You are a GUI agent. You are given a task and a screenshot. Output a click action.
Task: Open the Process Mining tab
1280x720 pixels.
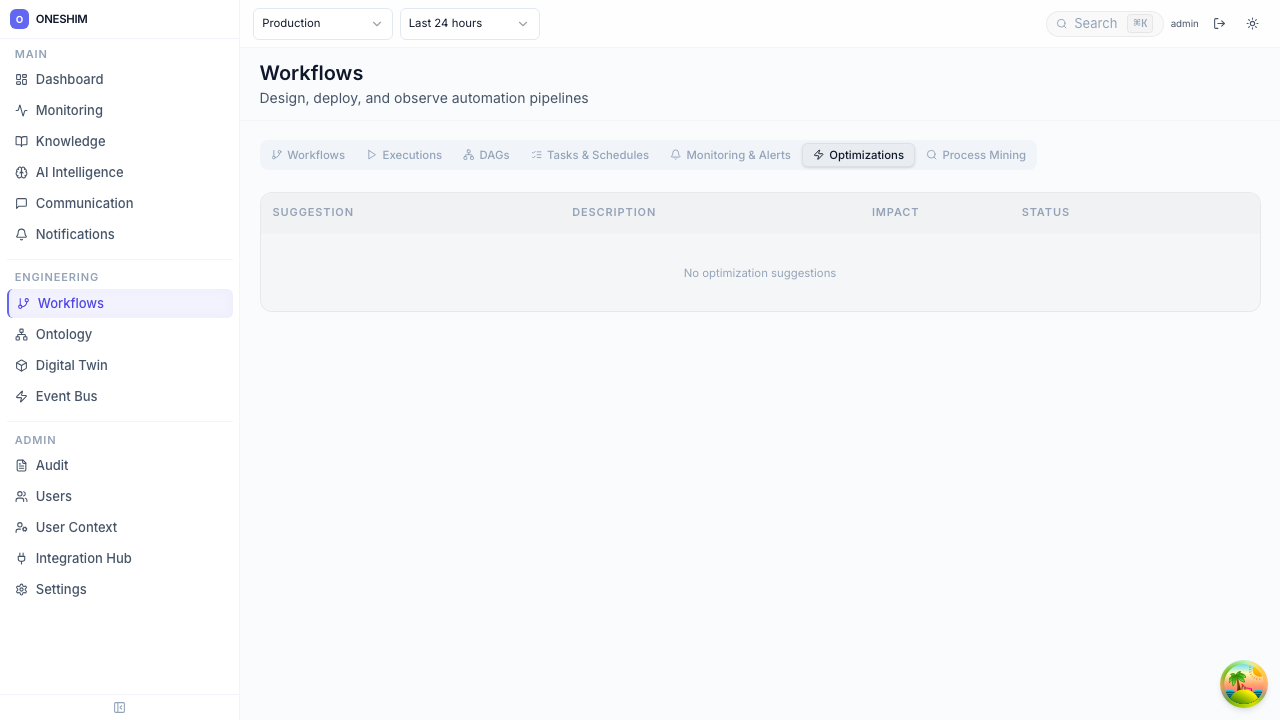tap(976, 155)
